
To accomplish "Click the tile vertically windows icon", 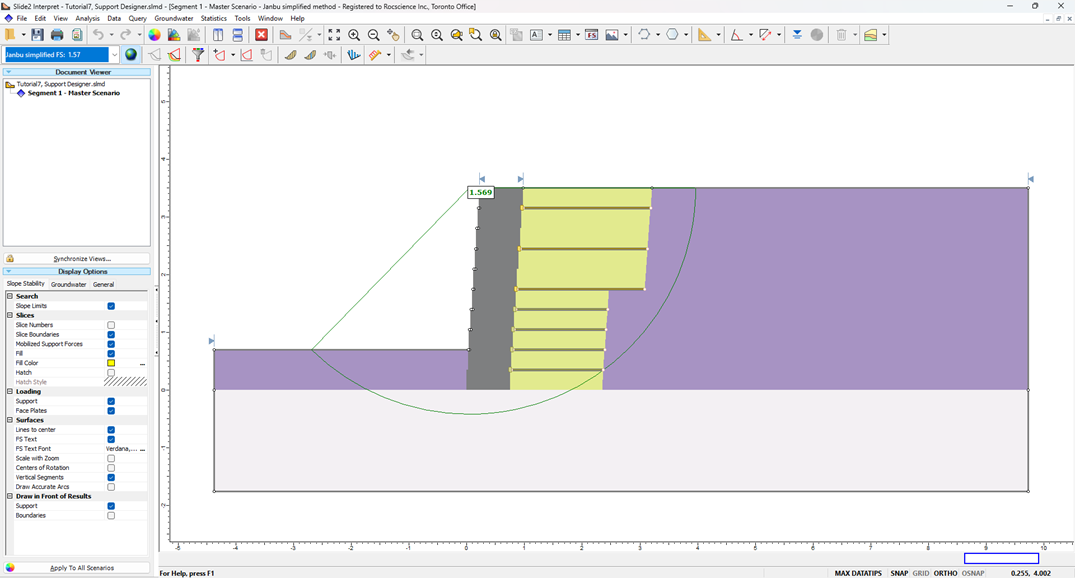I will point(218,35).
